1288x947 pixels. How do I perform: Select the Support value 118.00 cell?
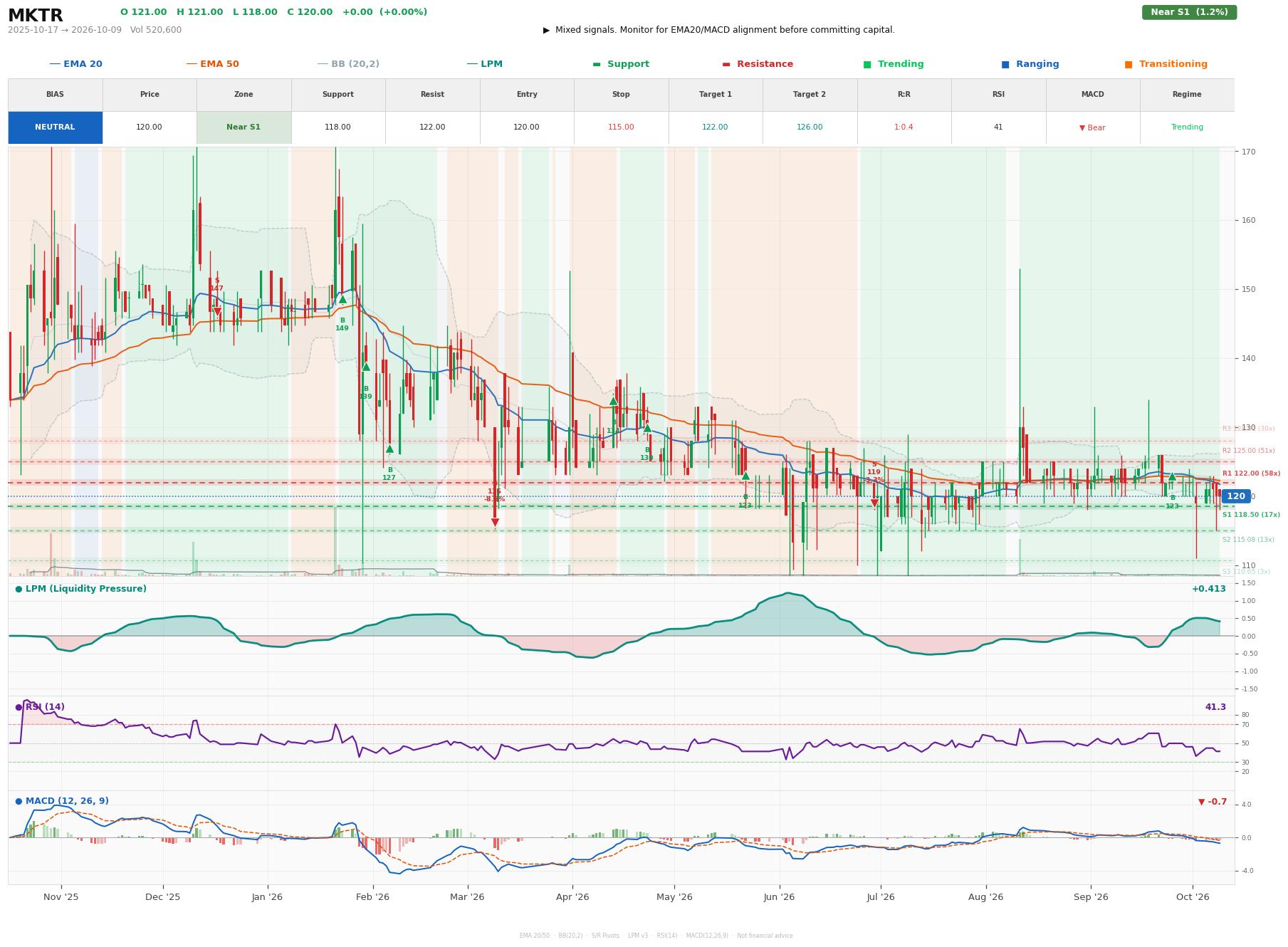click(337, 127)
